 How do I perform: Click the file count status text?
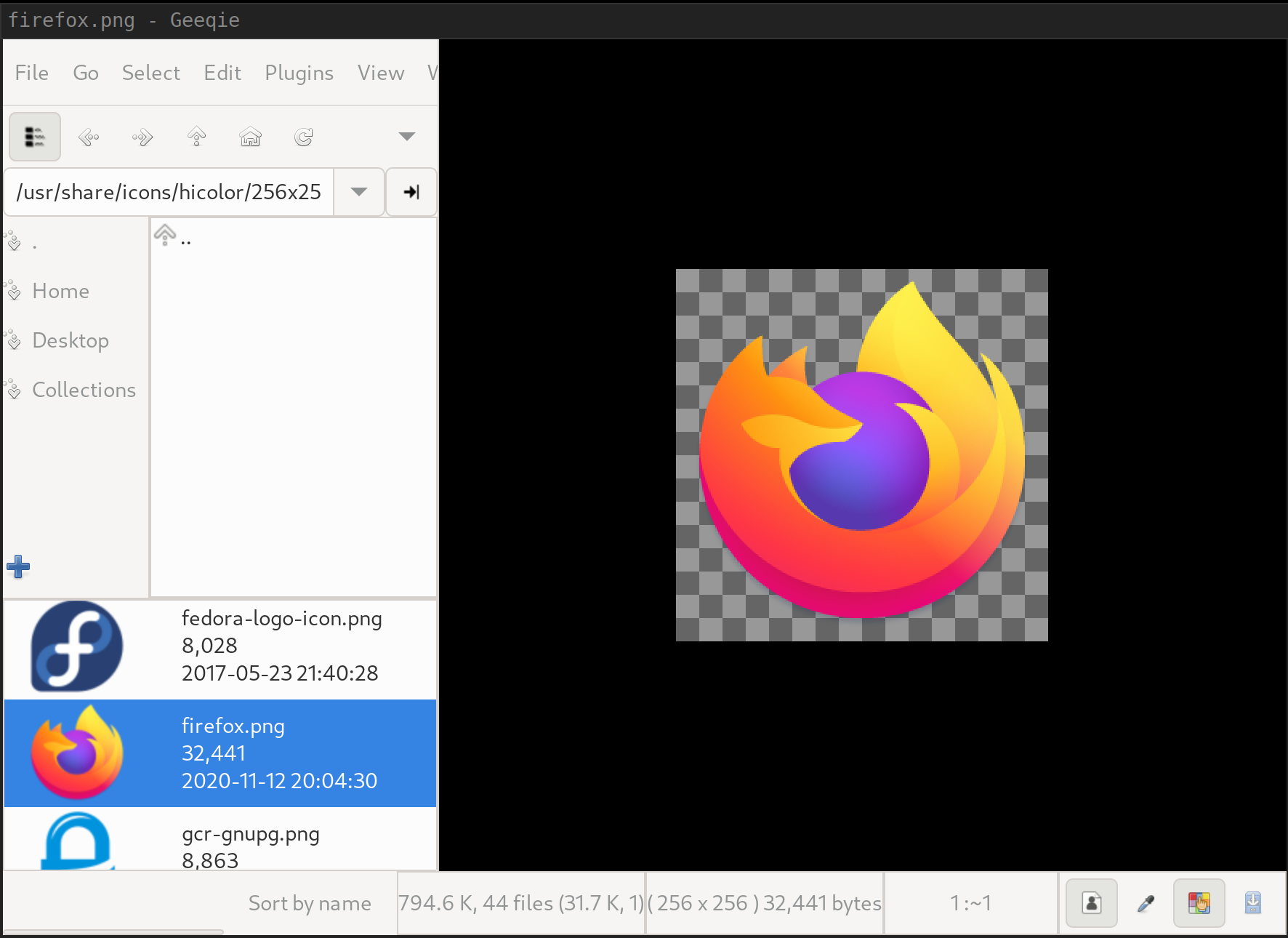coord(520,903)
